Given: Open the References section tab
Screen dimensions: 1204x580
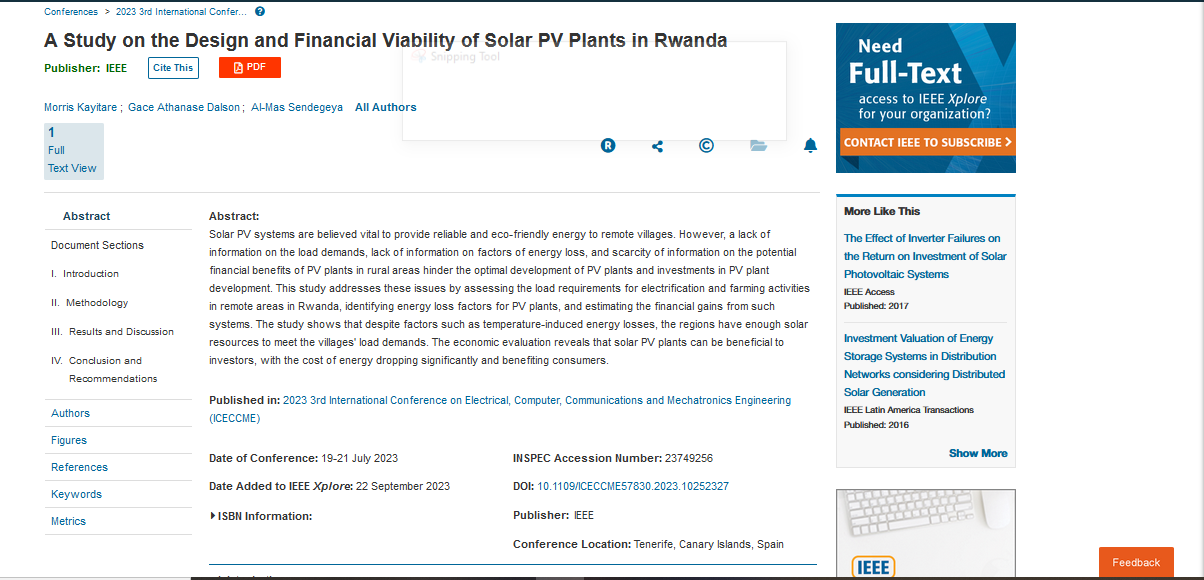Looking at the screenshot, I should (x=79, y=467).
